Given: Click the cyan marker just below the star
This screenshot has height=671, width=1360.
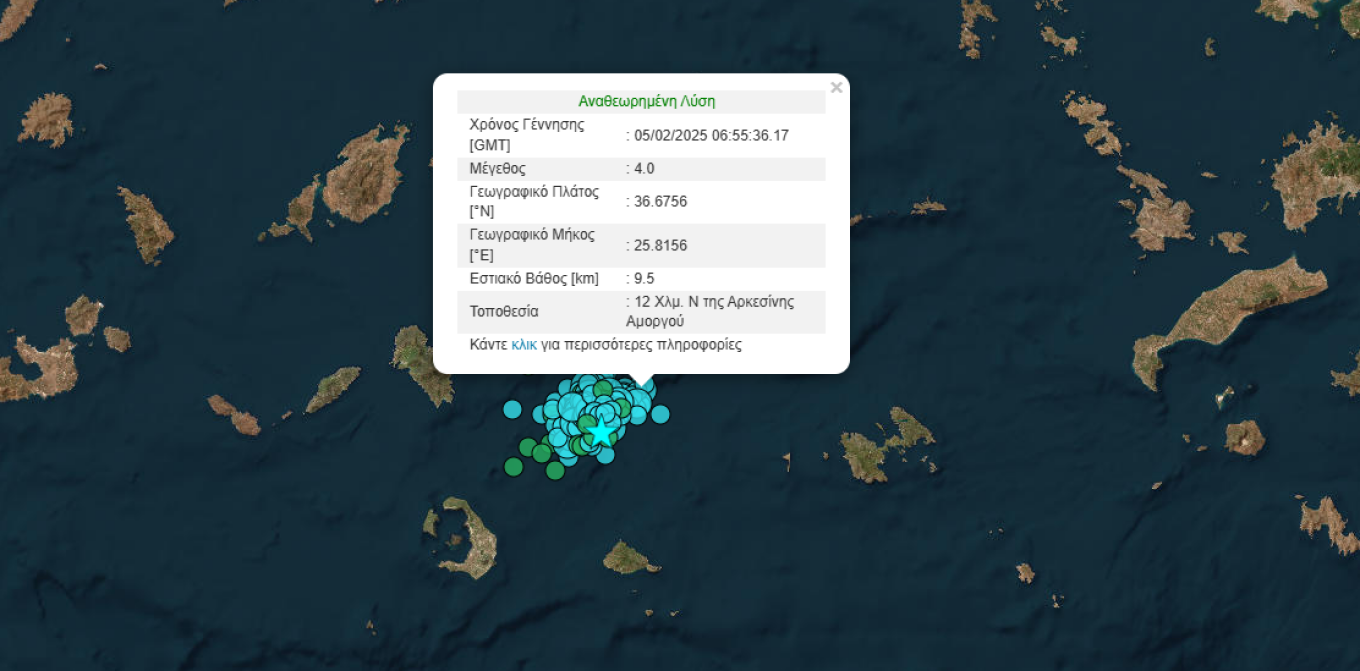Looking at the screenshot, I should coord(606,455).
